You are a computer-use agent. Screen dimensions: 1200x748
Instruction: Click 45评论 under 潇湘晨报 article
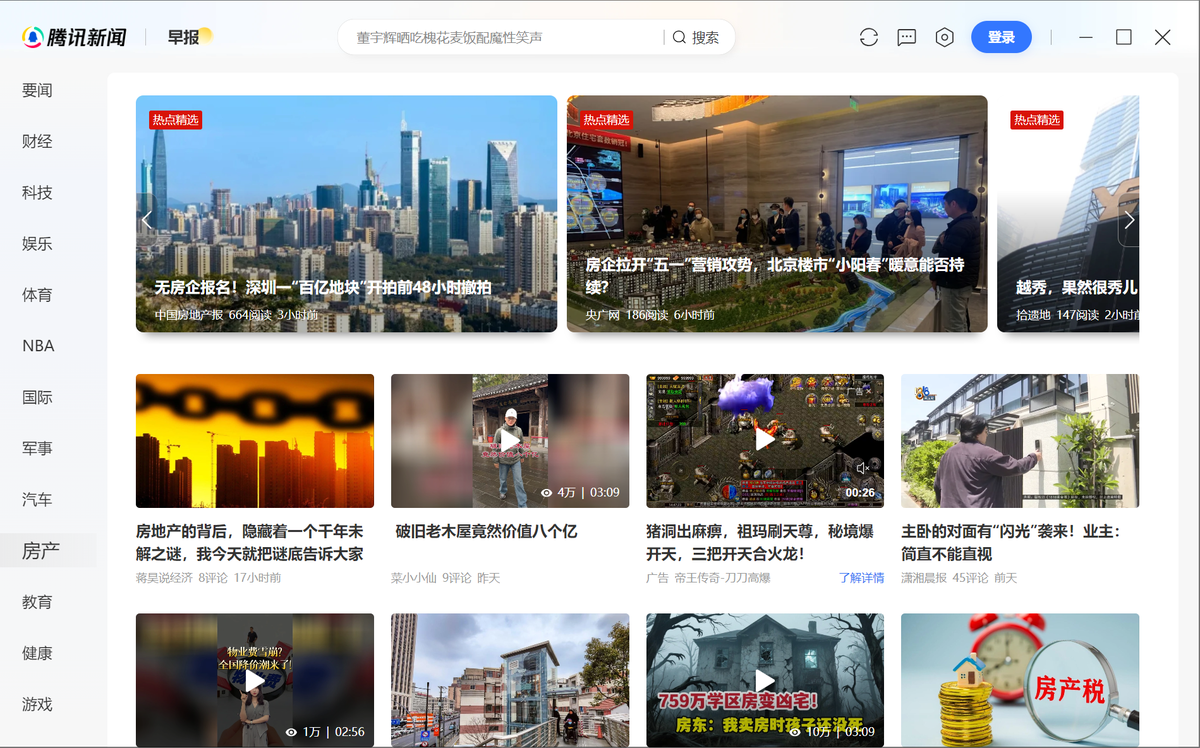(x=970, y=578)
